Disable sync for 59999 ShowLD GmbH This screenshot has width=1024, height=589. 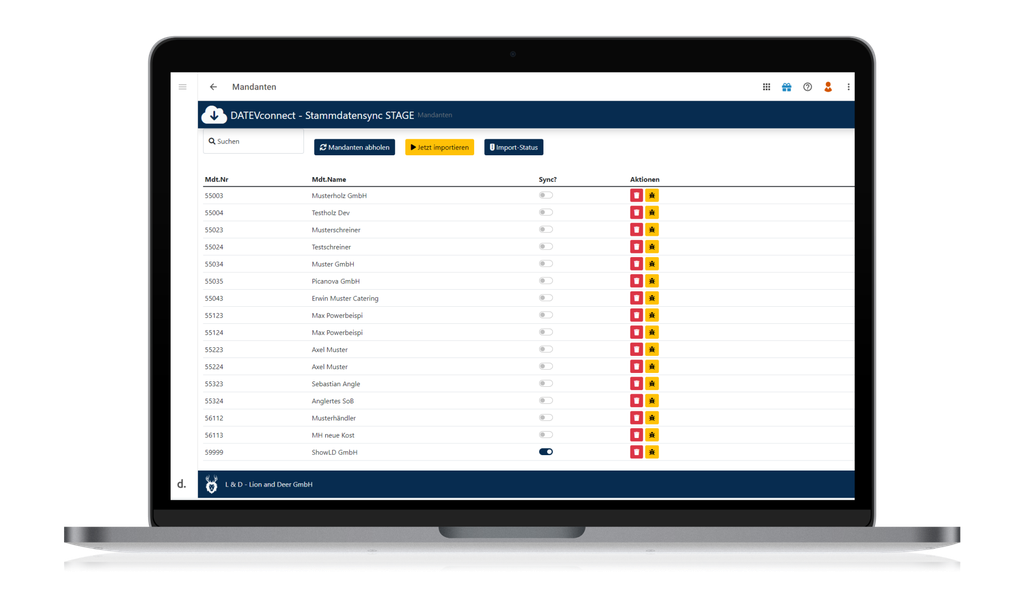point(546,452)
